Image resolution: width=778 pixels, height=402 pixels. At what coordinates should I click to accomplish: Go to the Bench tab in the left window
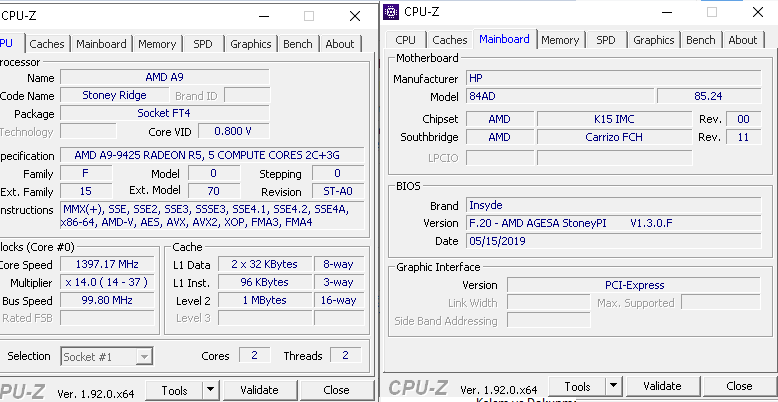tap(298, 44)
